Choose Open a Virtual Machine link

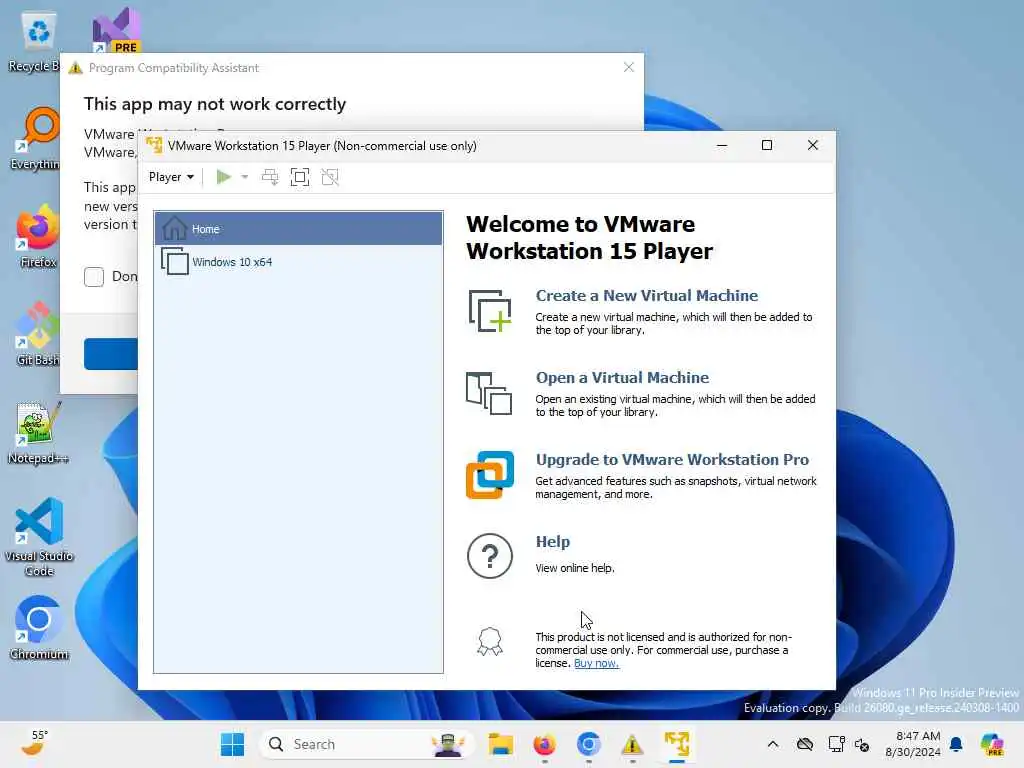coord(622,377)
